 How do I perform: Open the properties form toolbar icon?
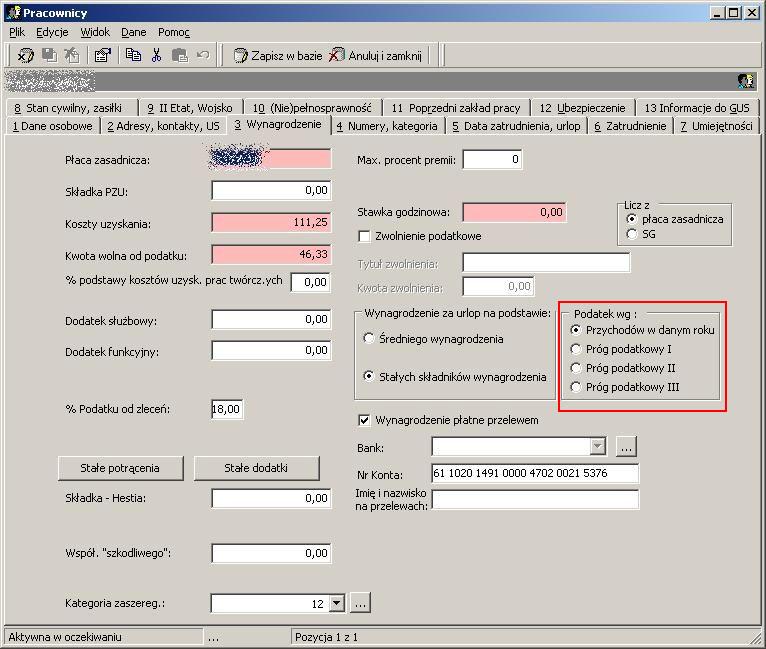point(103,55)
